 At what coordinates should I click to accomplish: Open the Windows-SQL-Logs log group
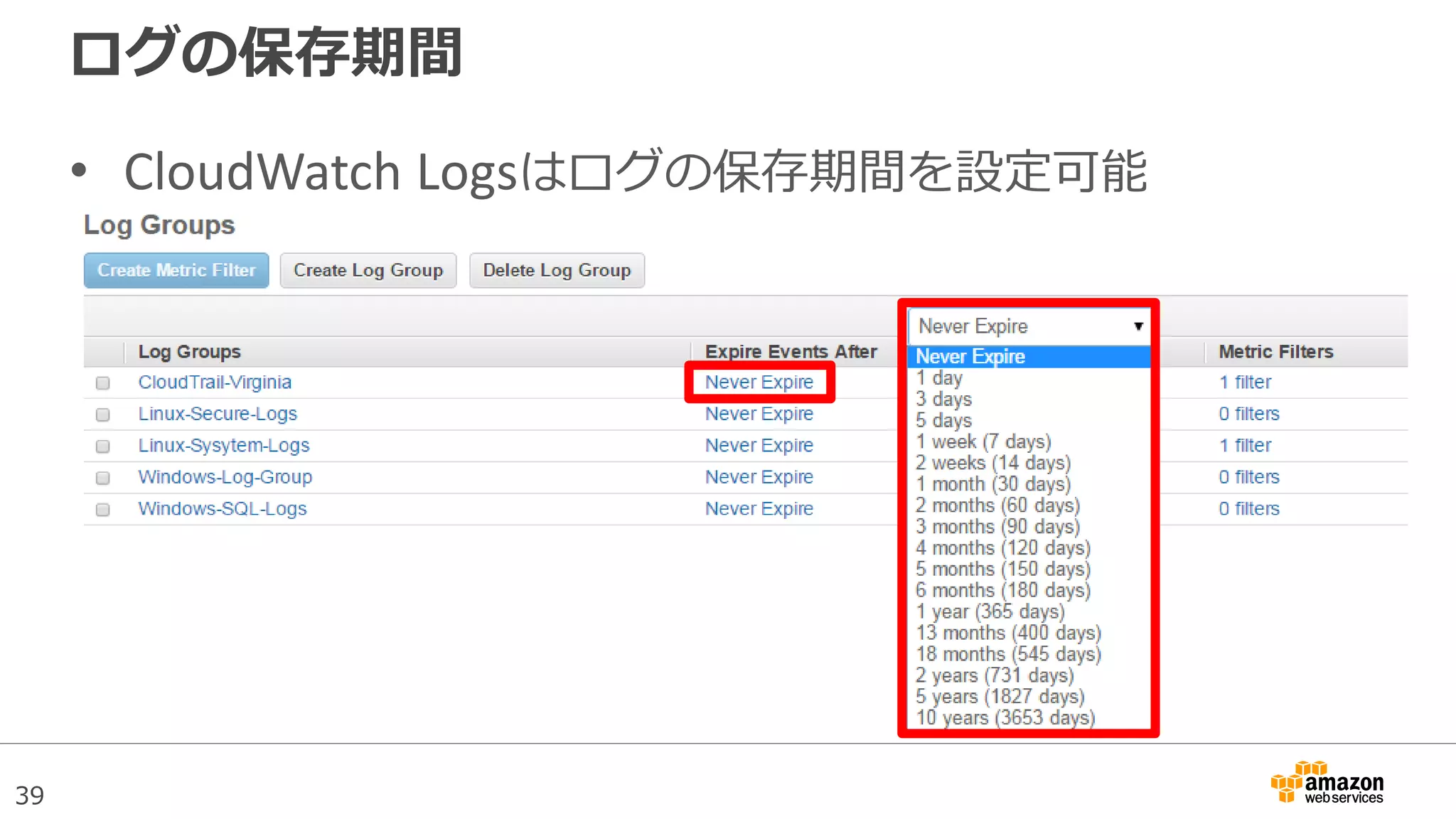(x=223, y=509)
